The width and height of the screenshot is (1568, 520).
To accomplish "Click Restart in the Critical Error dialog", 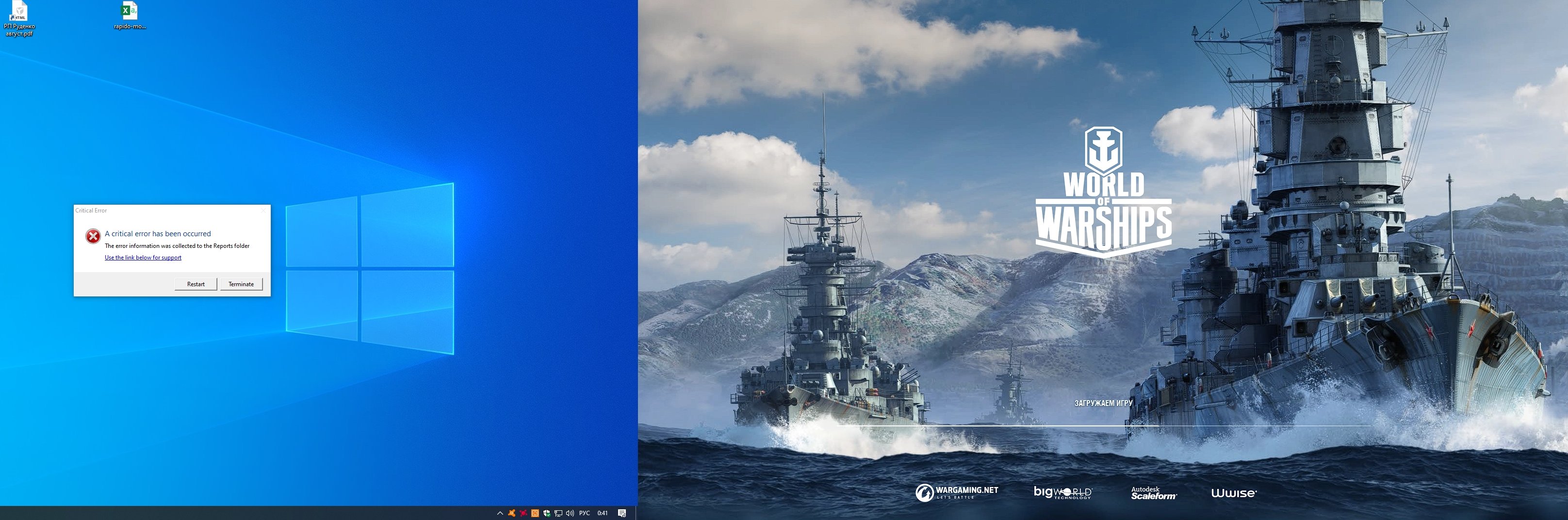I will 196,284.
